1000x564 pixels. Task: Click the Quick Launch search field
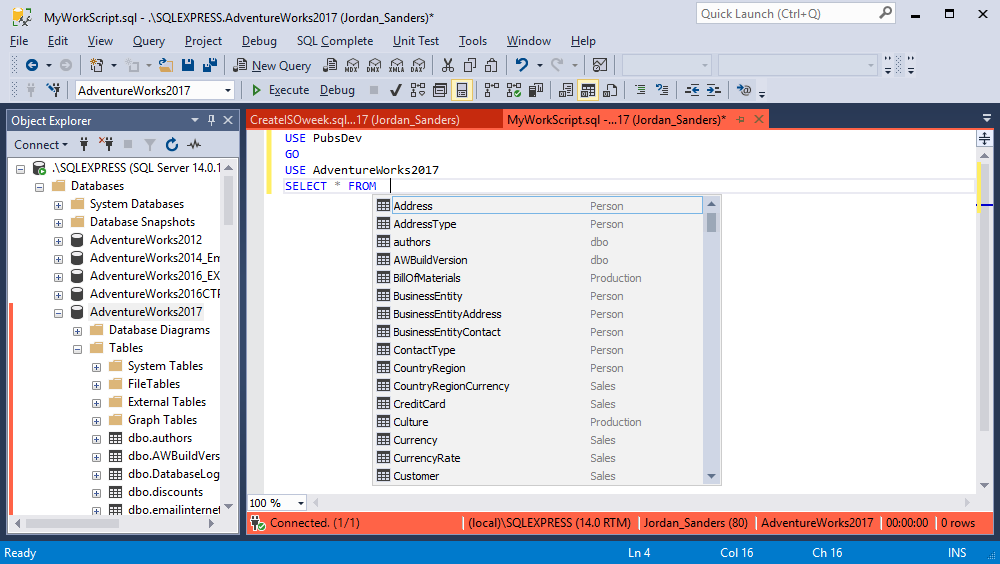click(x=796, y=13)
